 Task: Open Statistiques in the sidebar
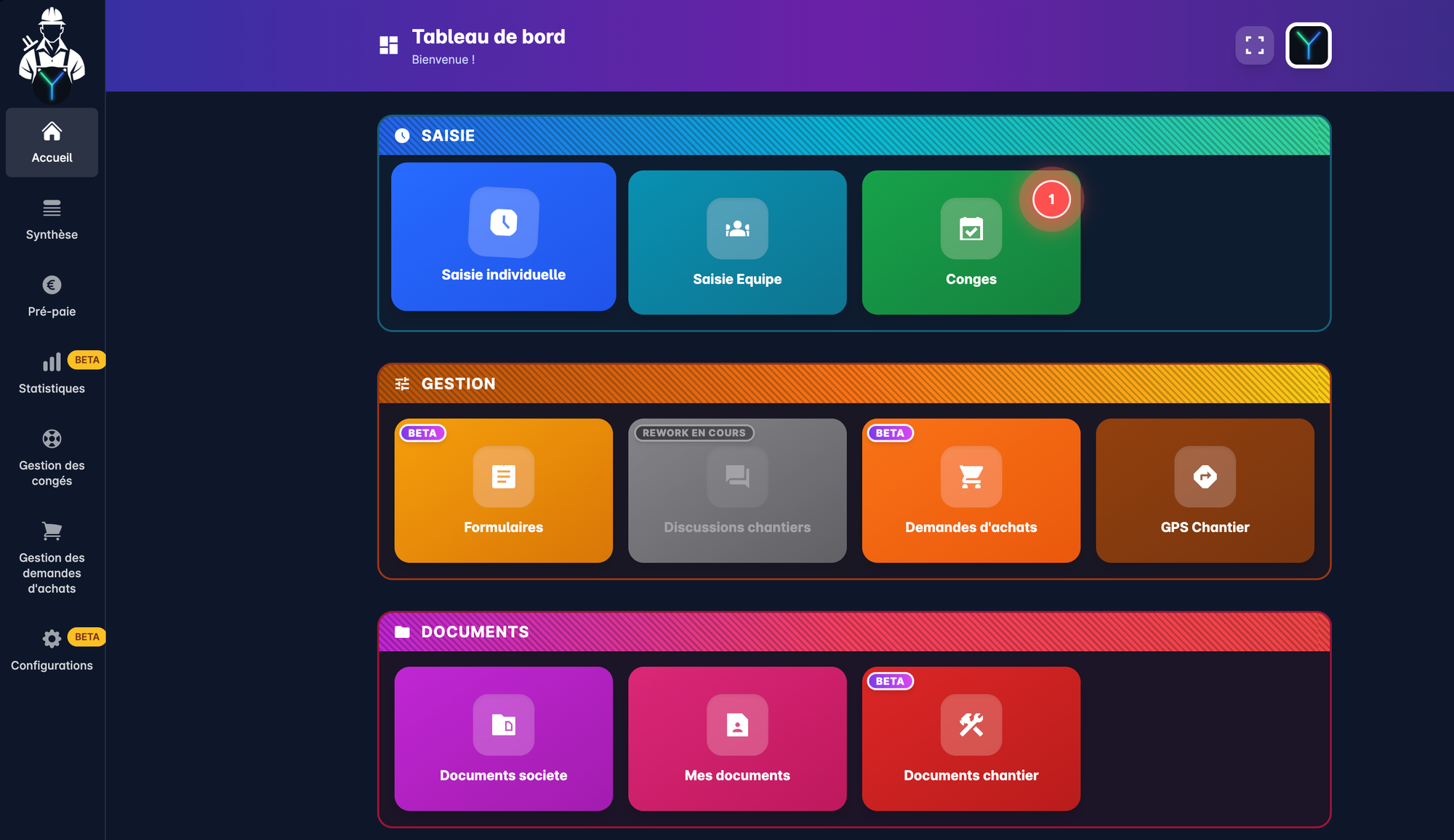click(52, 373)
